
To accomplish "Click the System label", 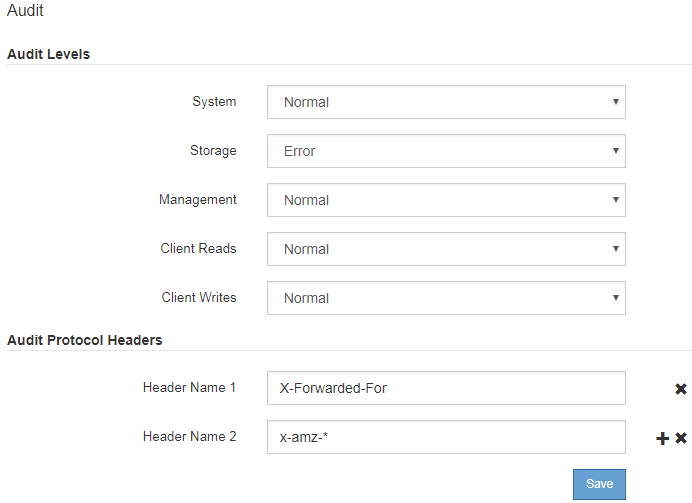I will [214, 101].
